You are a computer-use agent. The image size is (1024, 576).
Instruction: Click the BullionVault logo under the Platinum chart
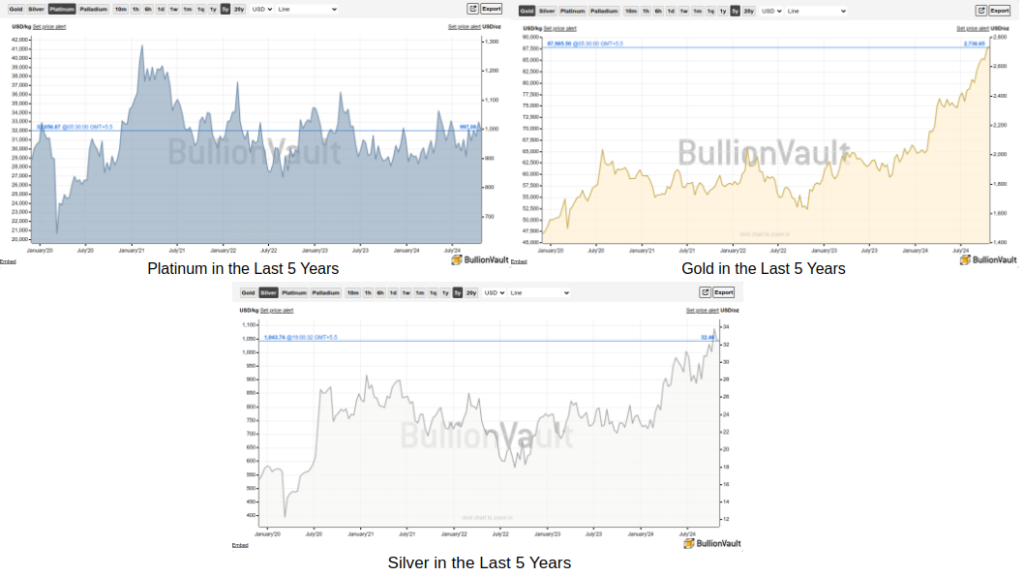point(479,260)
